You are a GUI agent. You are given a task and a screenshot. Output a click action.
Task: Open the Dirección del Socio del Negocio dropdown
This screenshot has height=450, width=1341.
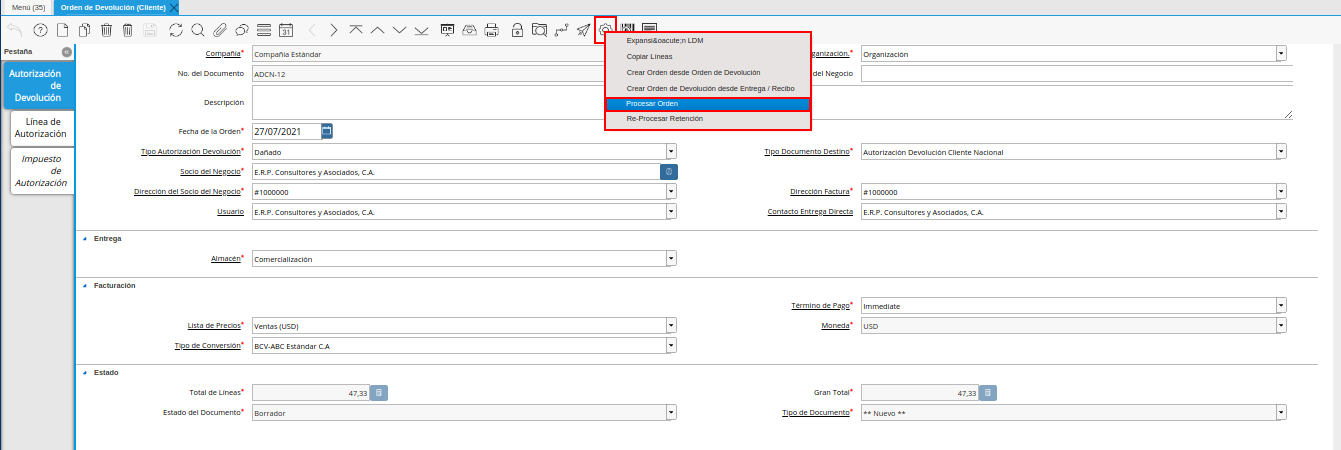671,192
